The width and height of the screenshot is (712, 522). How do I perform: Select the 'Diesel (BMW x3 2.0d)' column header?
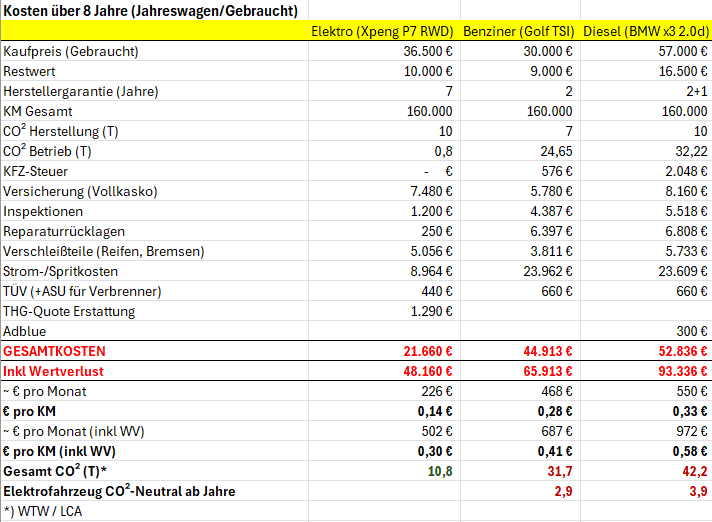pos(645,31)
